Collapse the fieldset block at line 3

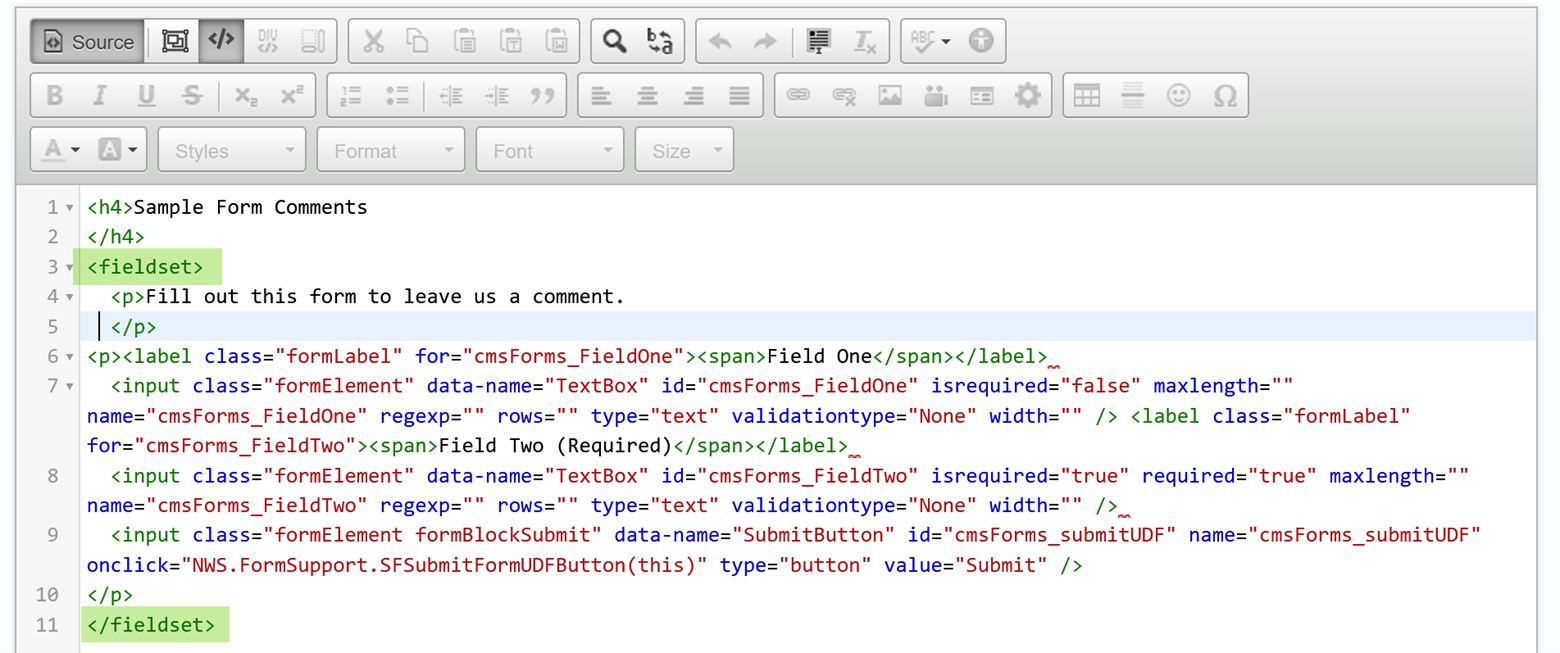pos(69,268)
